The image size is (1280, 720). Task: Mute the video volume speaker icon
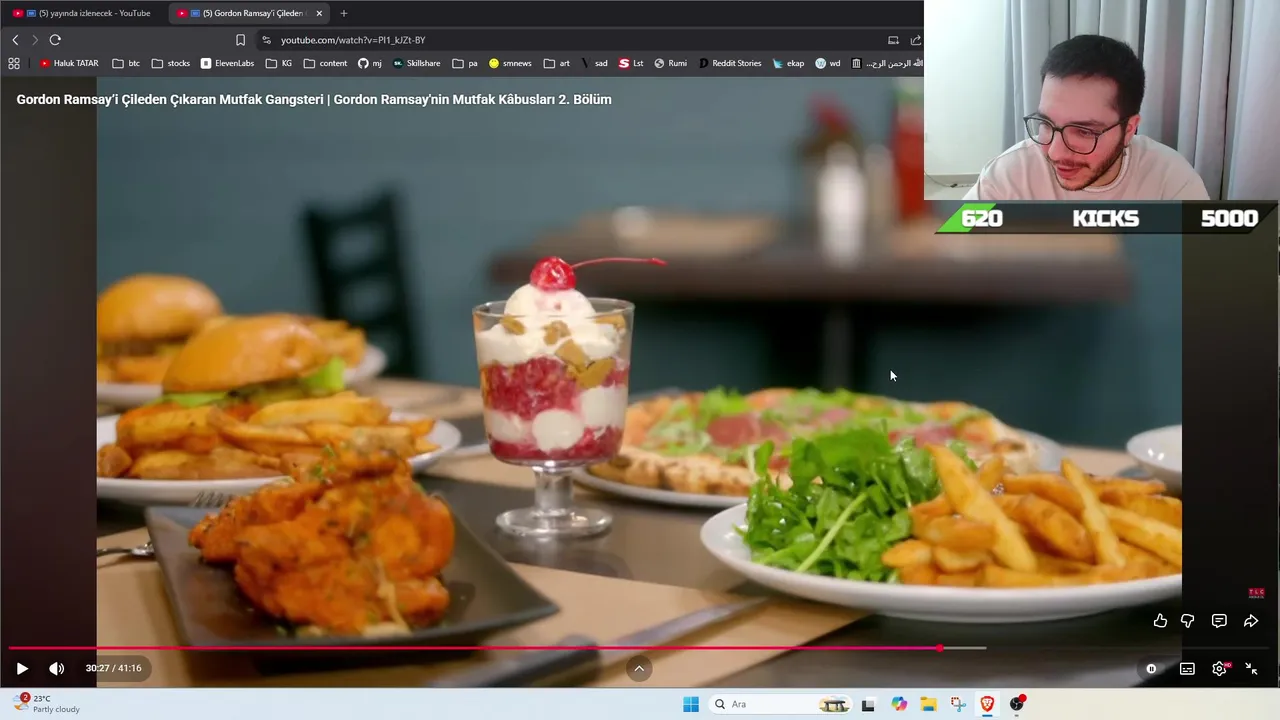[56, 669]
